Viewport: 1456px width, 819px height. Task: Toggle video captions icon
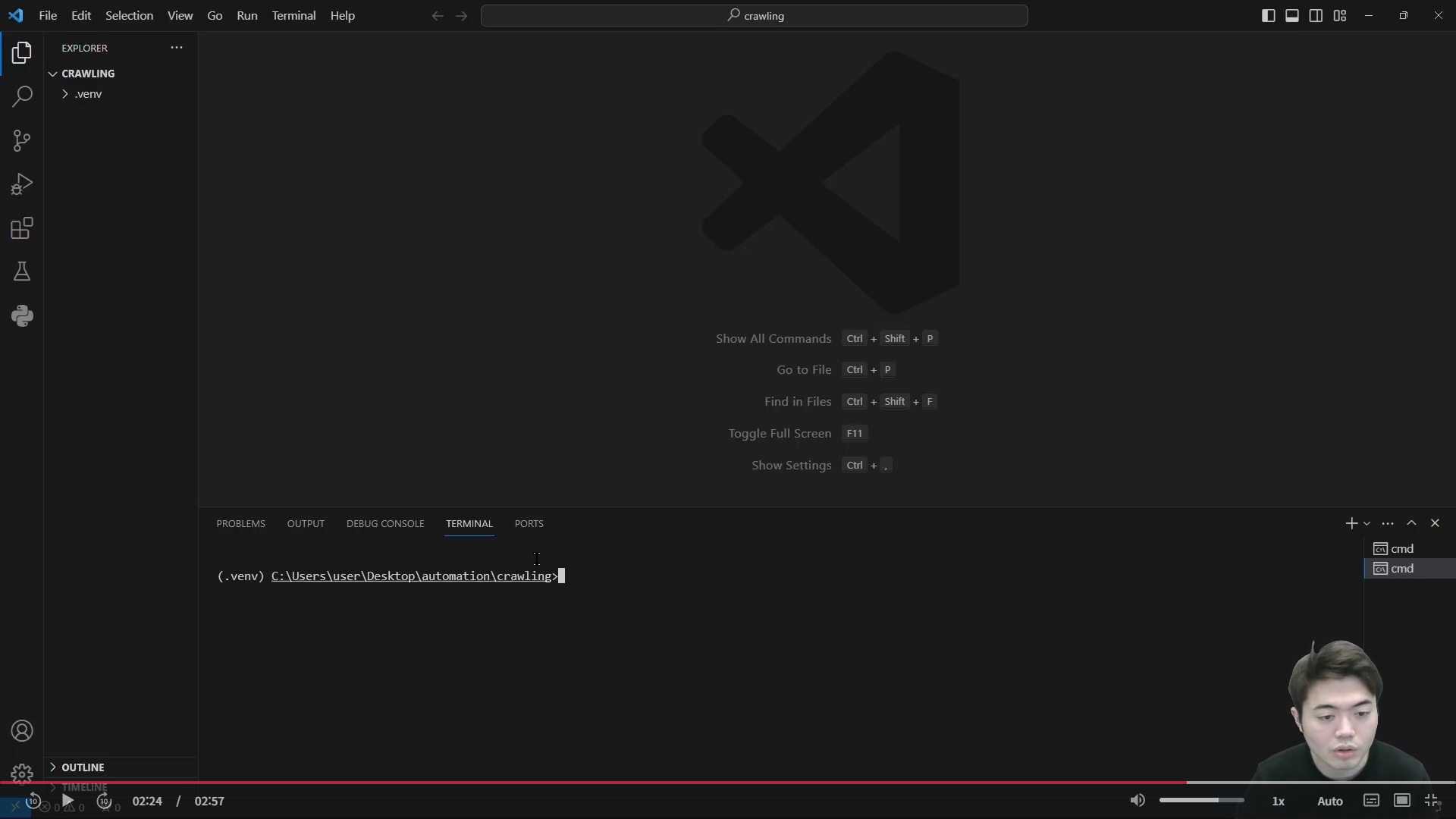tap(1371, 801)
